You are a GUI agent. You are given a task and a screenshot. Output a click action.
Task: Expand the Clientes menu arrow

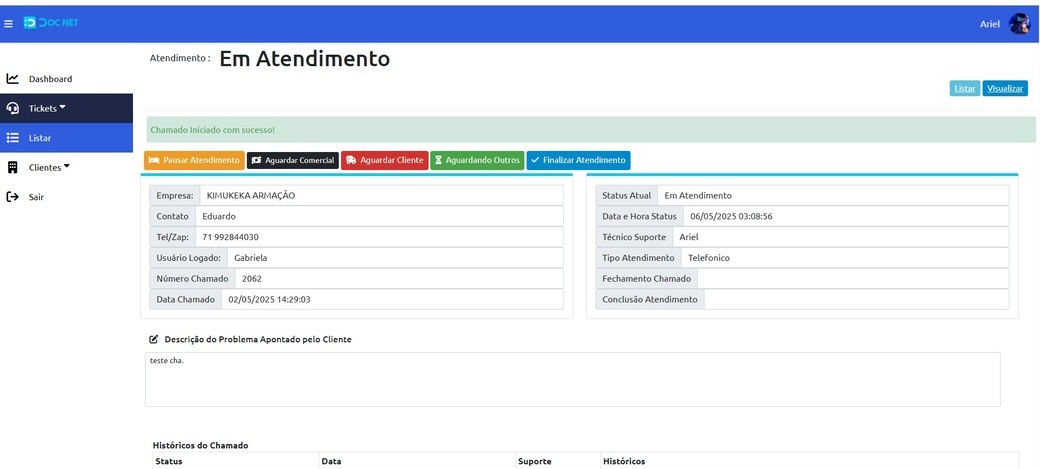(67, 167)
